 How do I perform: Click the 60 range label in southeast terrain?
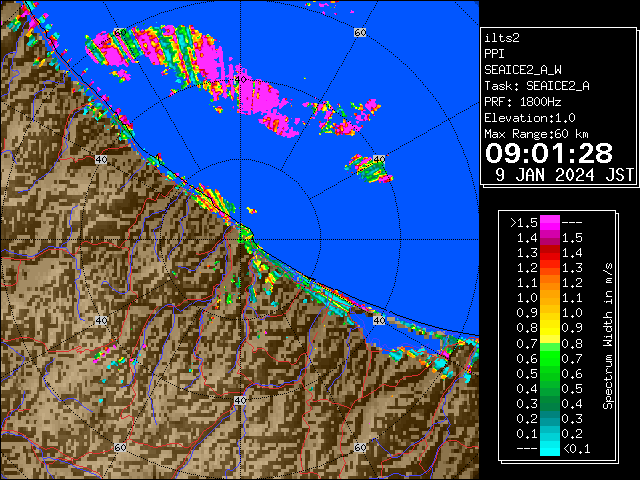[x=360, y=447]
